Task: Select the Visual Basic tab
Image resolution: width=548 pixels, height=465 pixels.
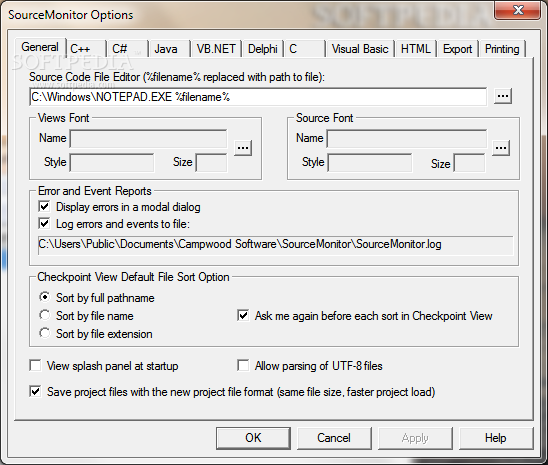Action: [x=360, y=49]
